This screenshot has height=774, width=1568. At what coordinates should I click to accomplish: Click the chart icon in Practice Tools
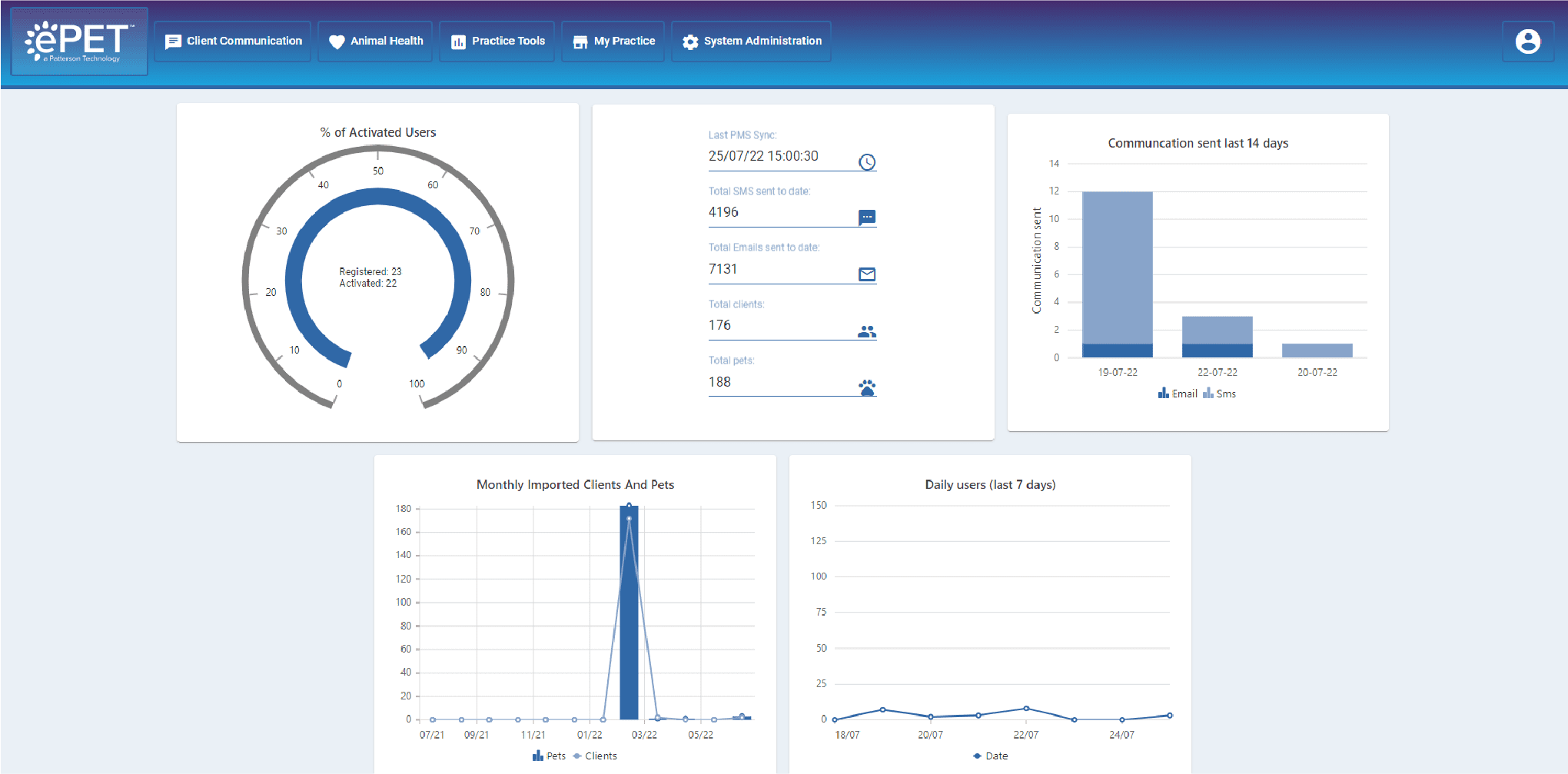[458, 42]
